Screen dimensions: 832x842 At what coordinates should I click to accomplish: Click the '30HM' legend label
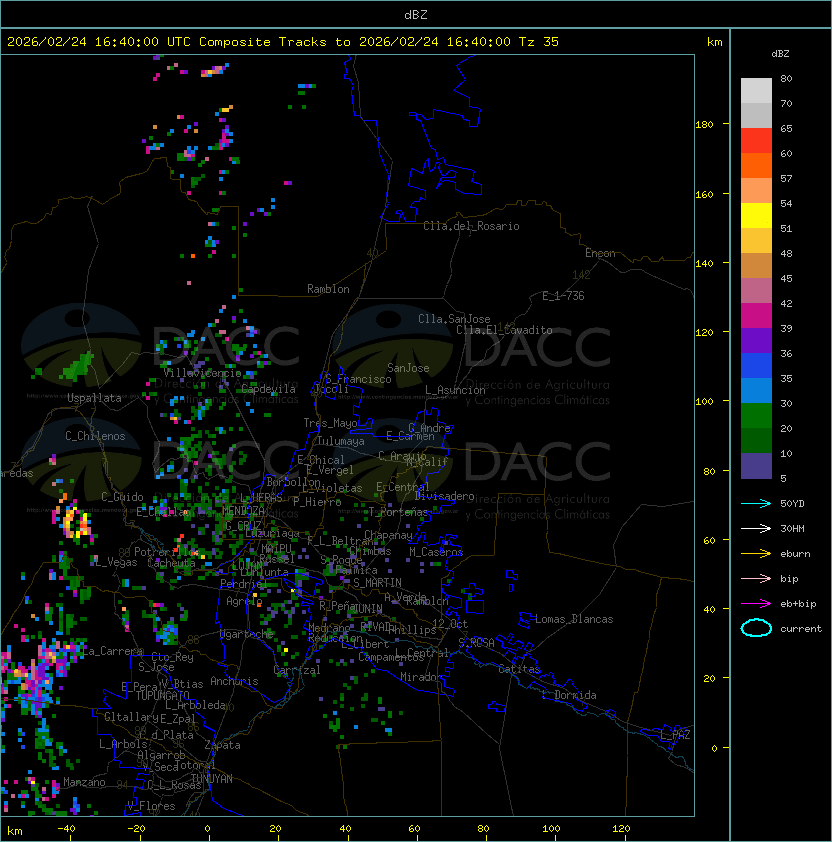tap(792, 528)
